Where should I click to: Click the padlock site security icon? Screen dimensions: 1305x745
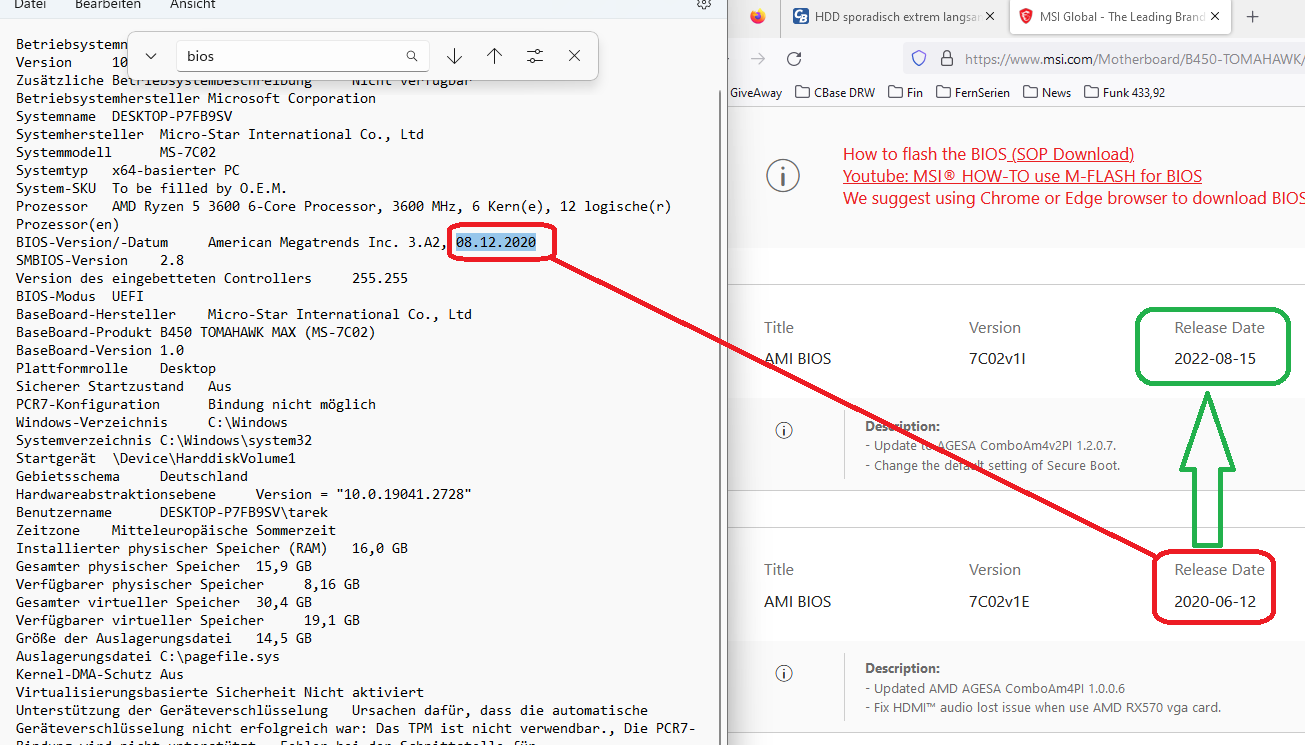pos(946,59)
